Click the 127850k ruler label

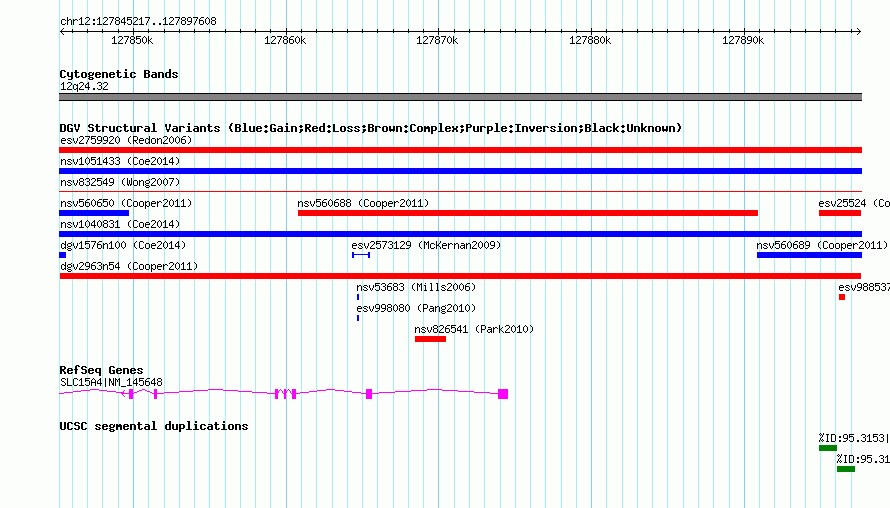pos(132,40)
